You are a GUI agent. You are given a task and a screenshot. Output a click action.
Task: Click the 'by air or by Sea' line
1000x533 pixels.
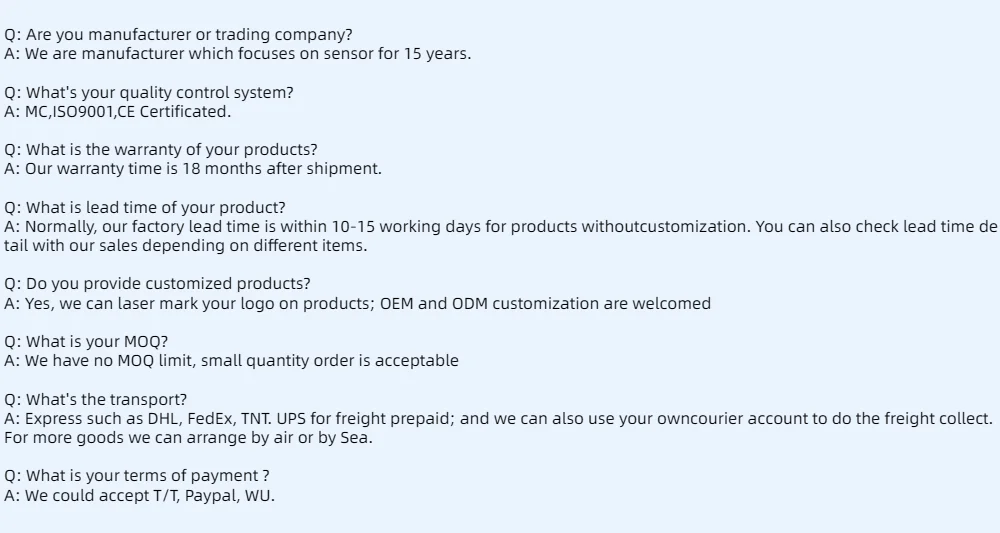188,438
